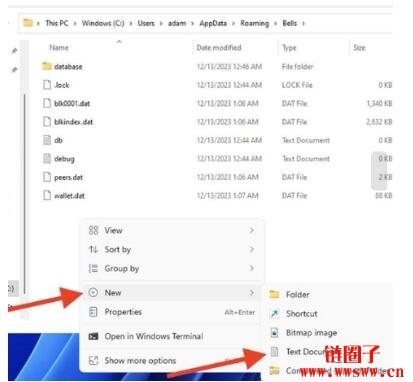Choose the Shortcut icon in New submenu
This screenshot has width=413, height=382.
(274, 313)
